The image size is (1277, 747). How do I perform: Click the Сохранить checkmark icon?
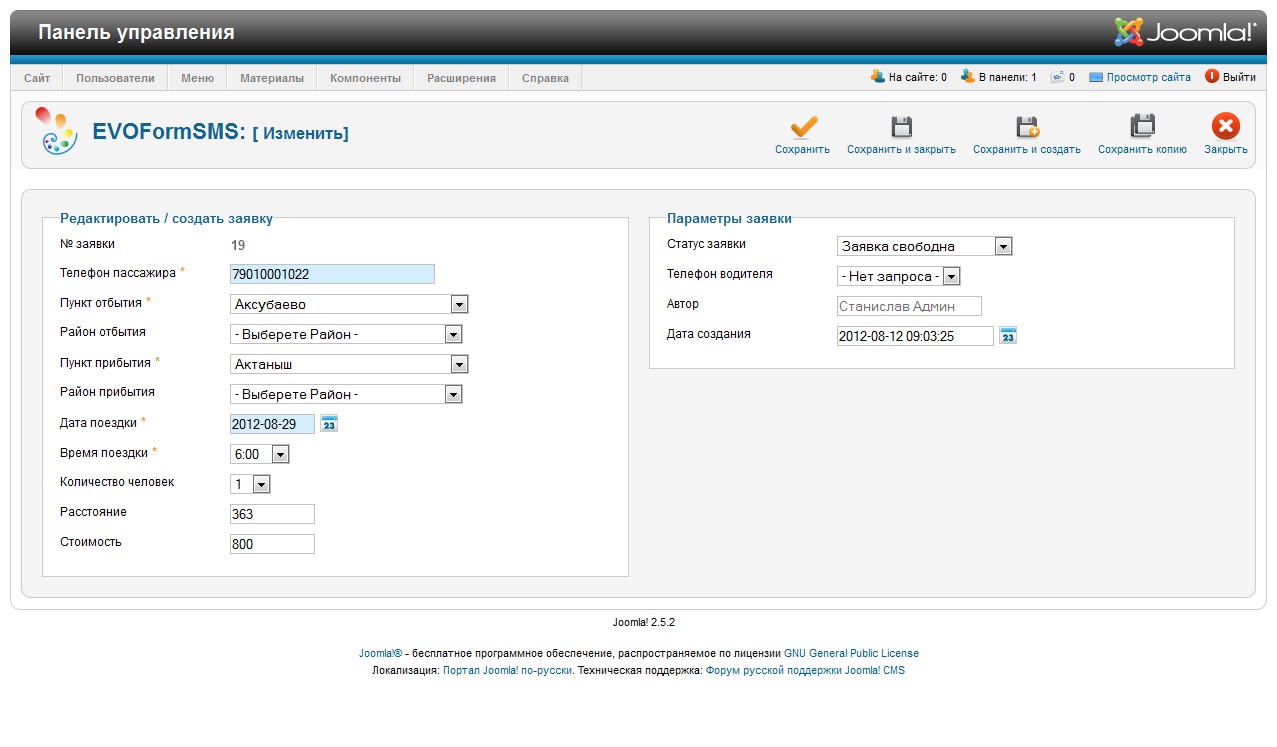click(x=803, y=126)
